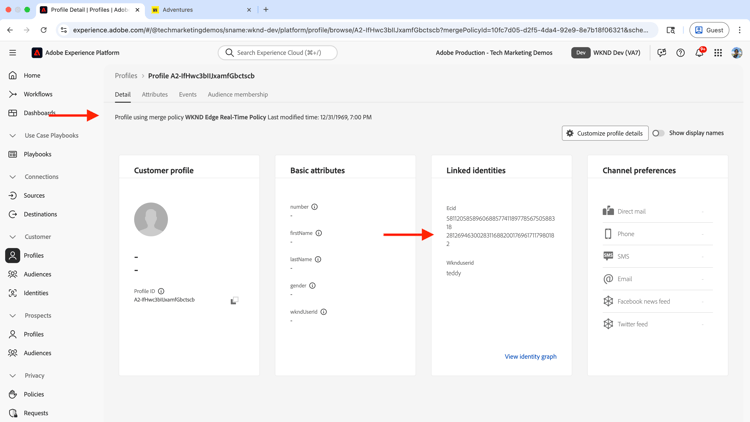Open the WKND Dev sandbox switcher

coord(606,53)
